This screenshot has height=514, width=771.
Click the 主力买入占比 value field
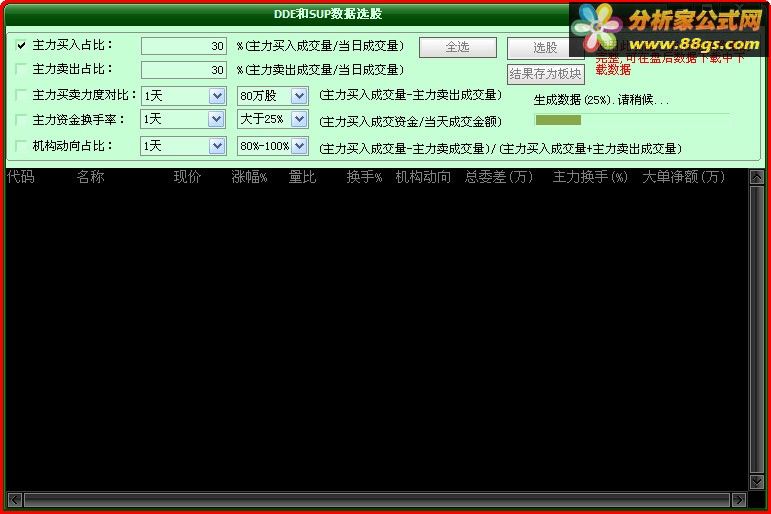click(184, 46)
